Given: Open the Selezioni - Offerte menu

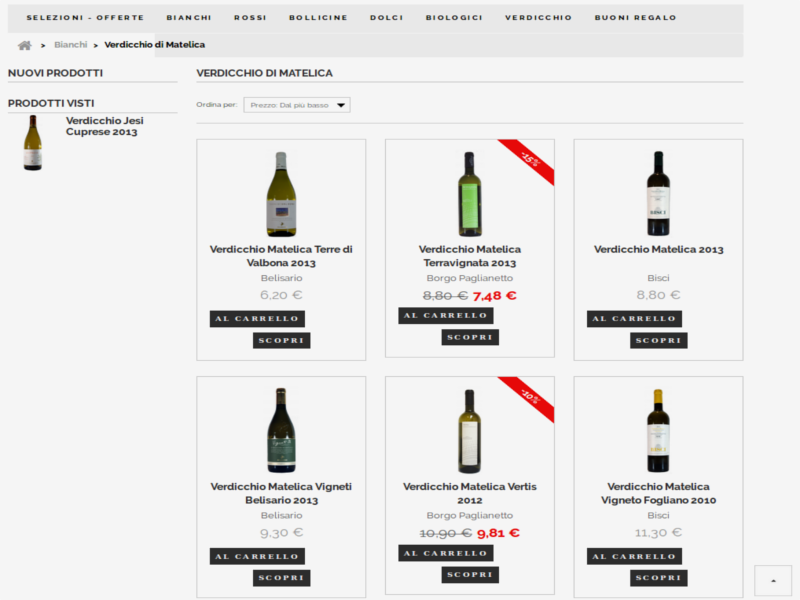Looking at the screenshot, I should (x=85, y=18).
